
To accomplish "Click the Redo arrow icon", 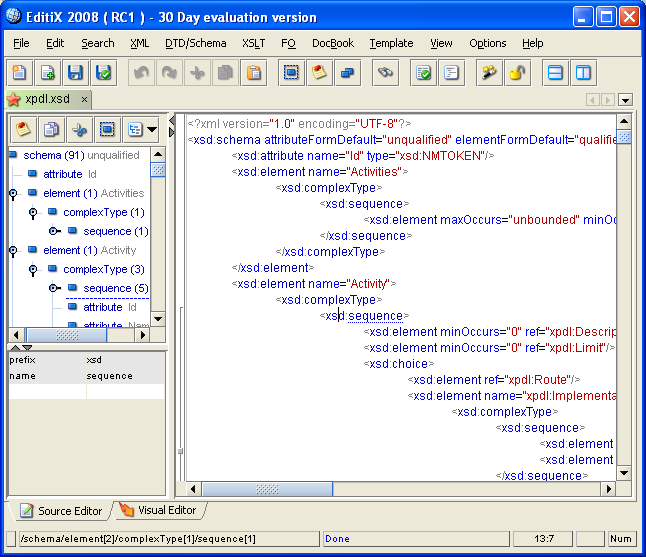I will (x=169, y=73).
